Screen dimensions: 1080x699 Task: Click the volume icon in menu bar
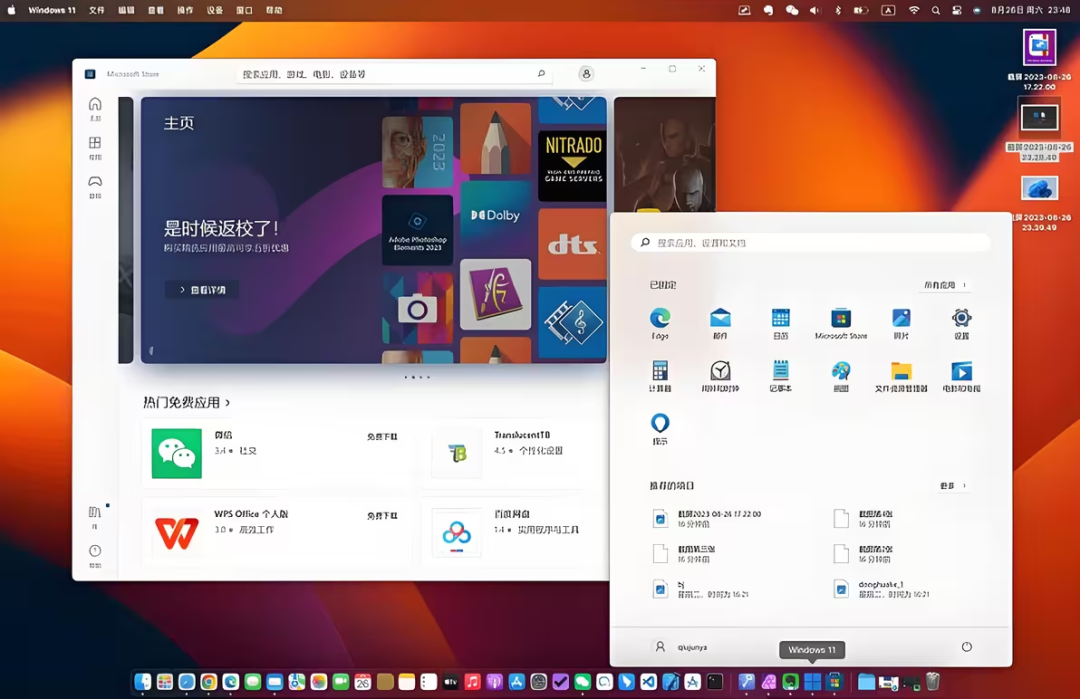pyautogui.click(x=815, y=10)
